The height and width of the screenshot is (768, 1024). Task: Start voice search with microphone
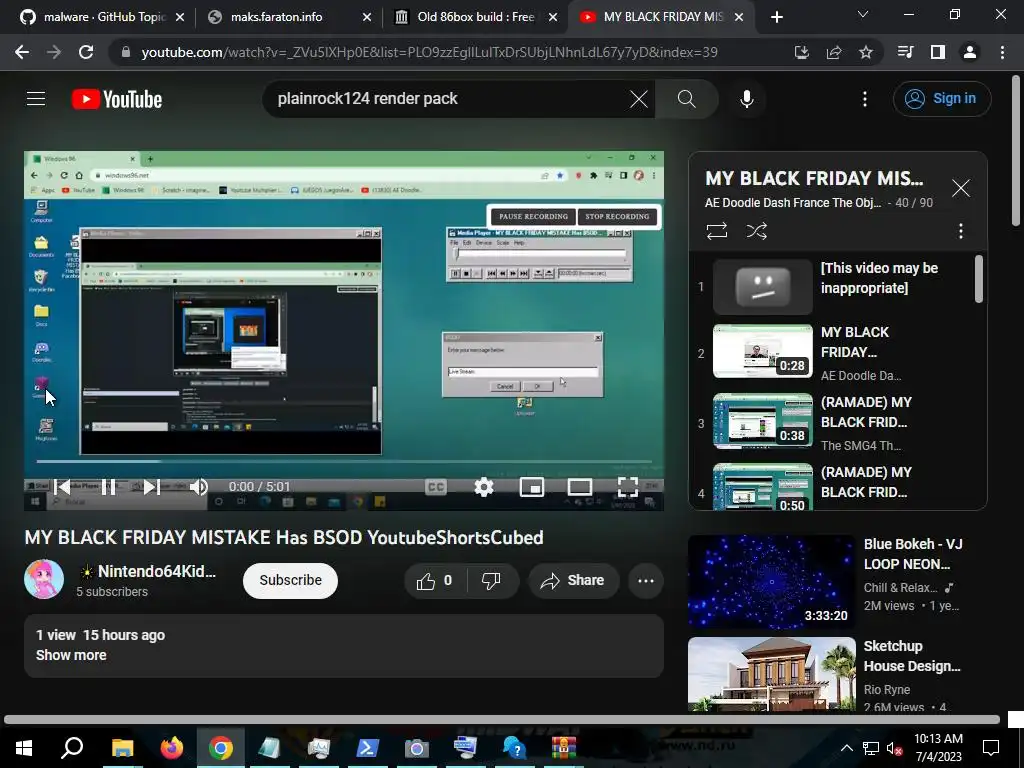[747, 99]
